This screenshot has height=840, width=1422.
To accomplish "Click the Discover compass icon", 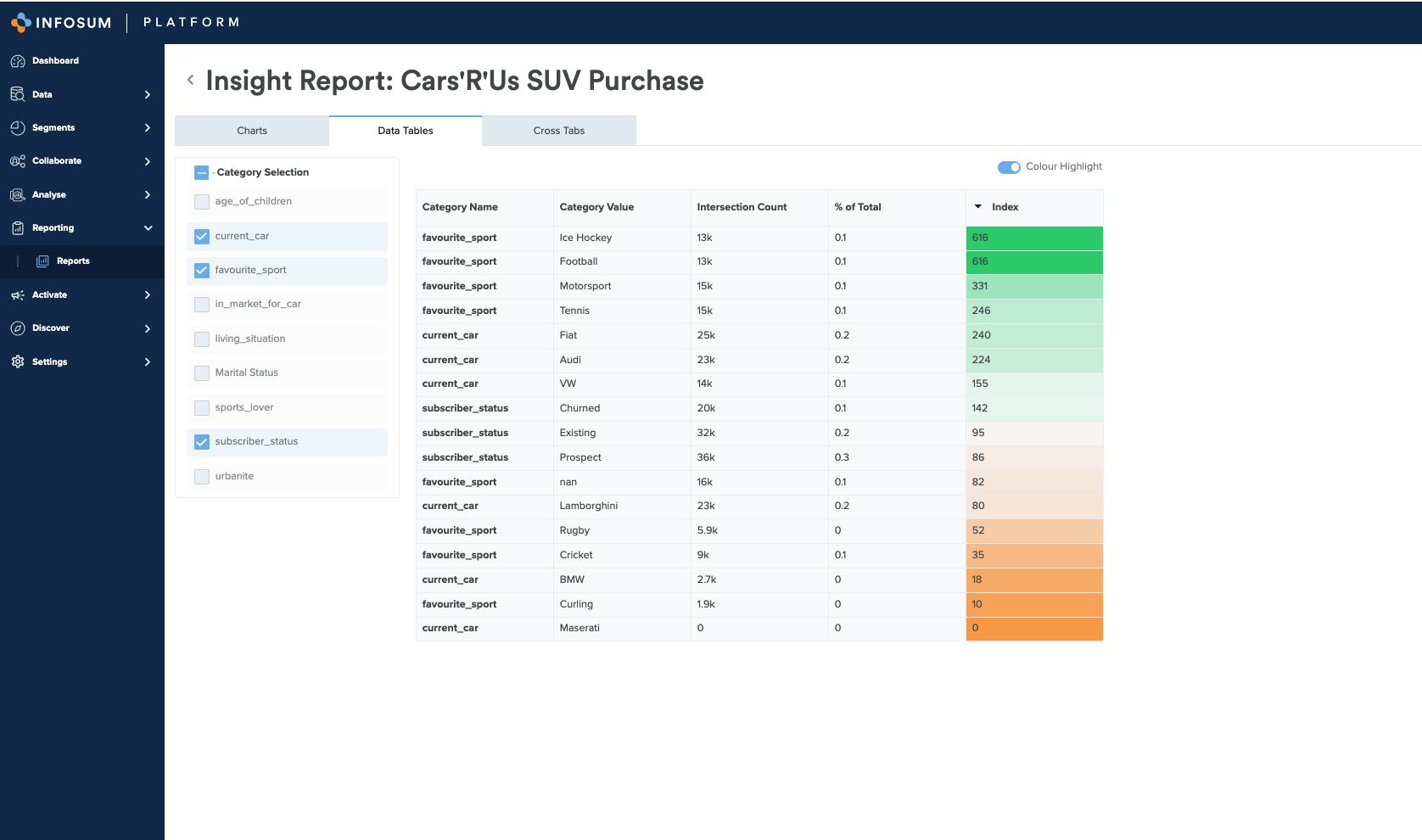I will [x=18, y=328].
